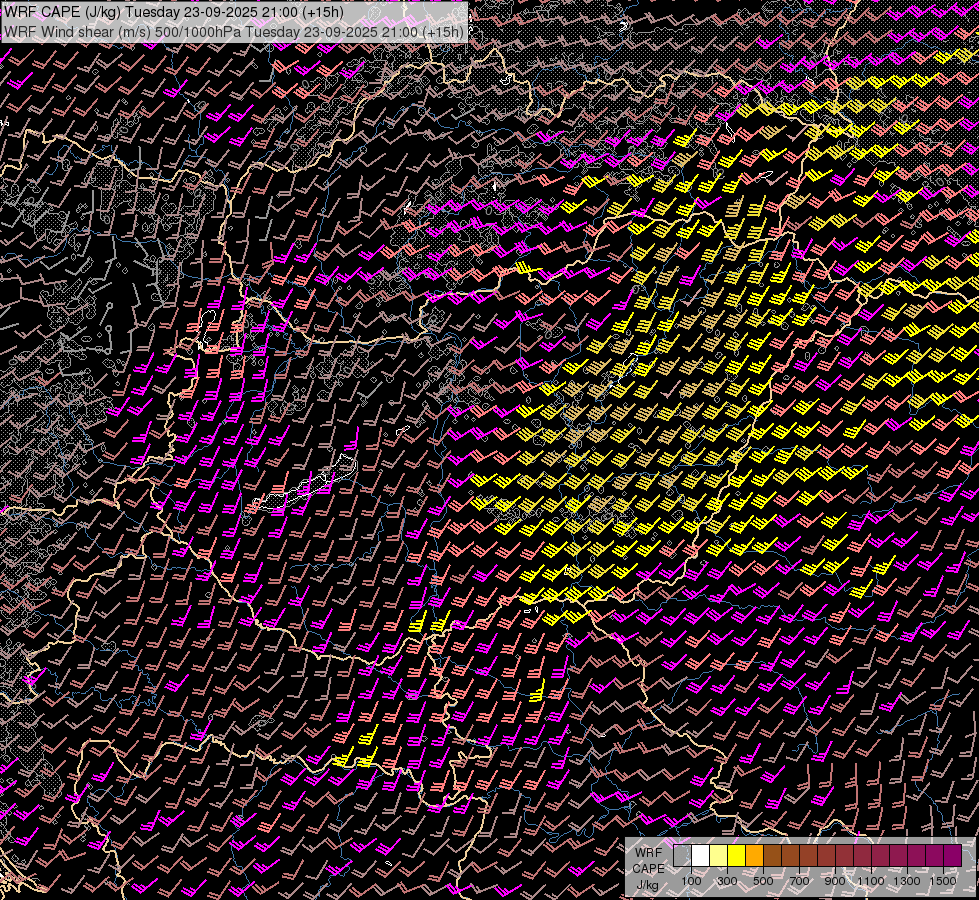979x900 pixels.
Task: Click the 700 value on legend scale
Action: pos(799,881)
